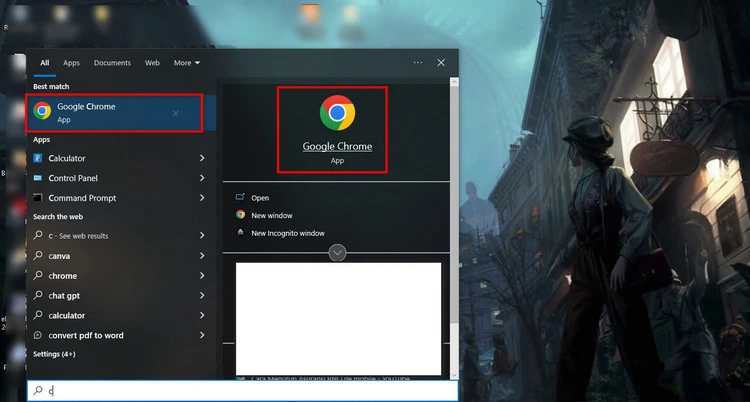Expand 'convert pdf to word' arrow

(x=202, y=335)
